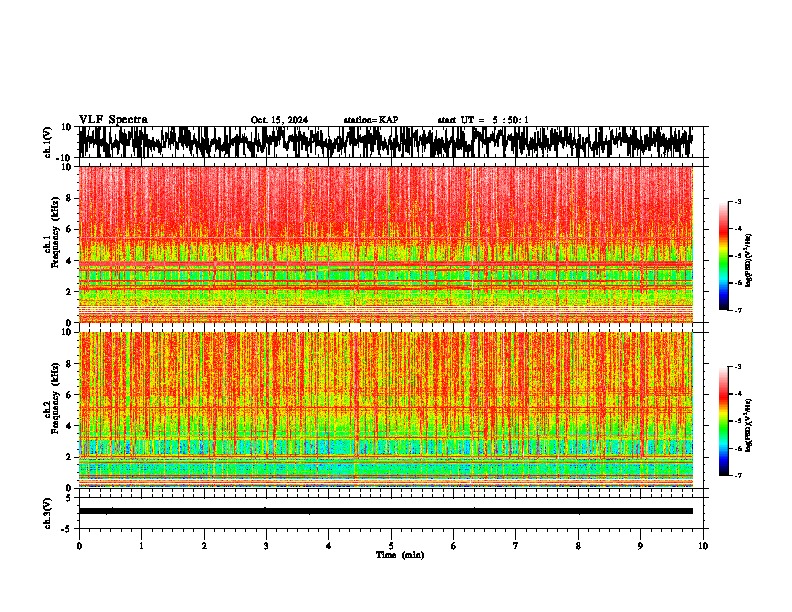Click the date 'Oct. 15, 2024'
The height and width of the screenshot is (612, 792).
tap(279, 120)
